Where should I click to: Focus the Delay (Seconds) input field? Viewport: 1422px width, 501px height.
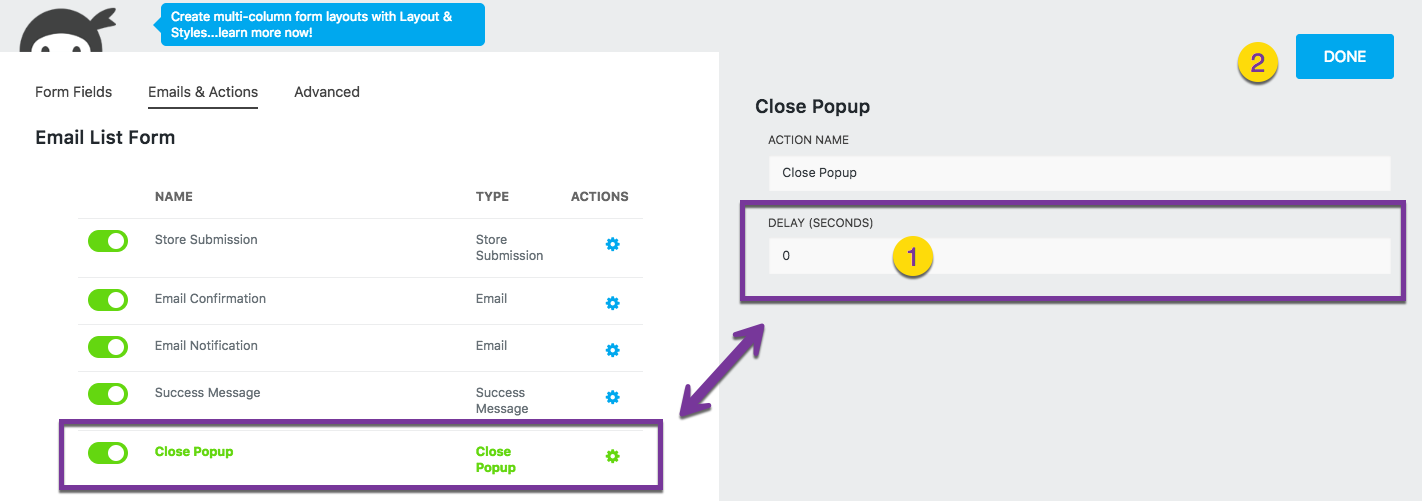pos(1080,256)
